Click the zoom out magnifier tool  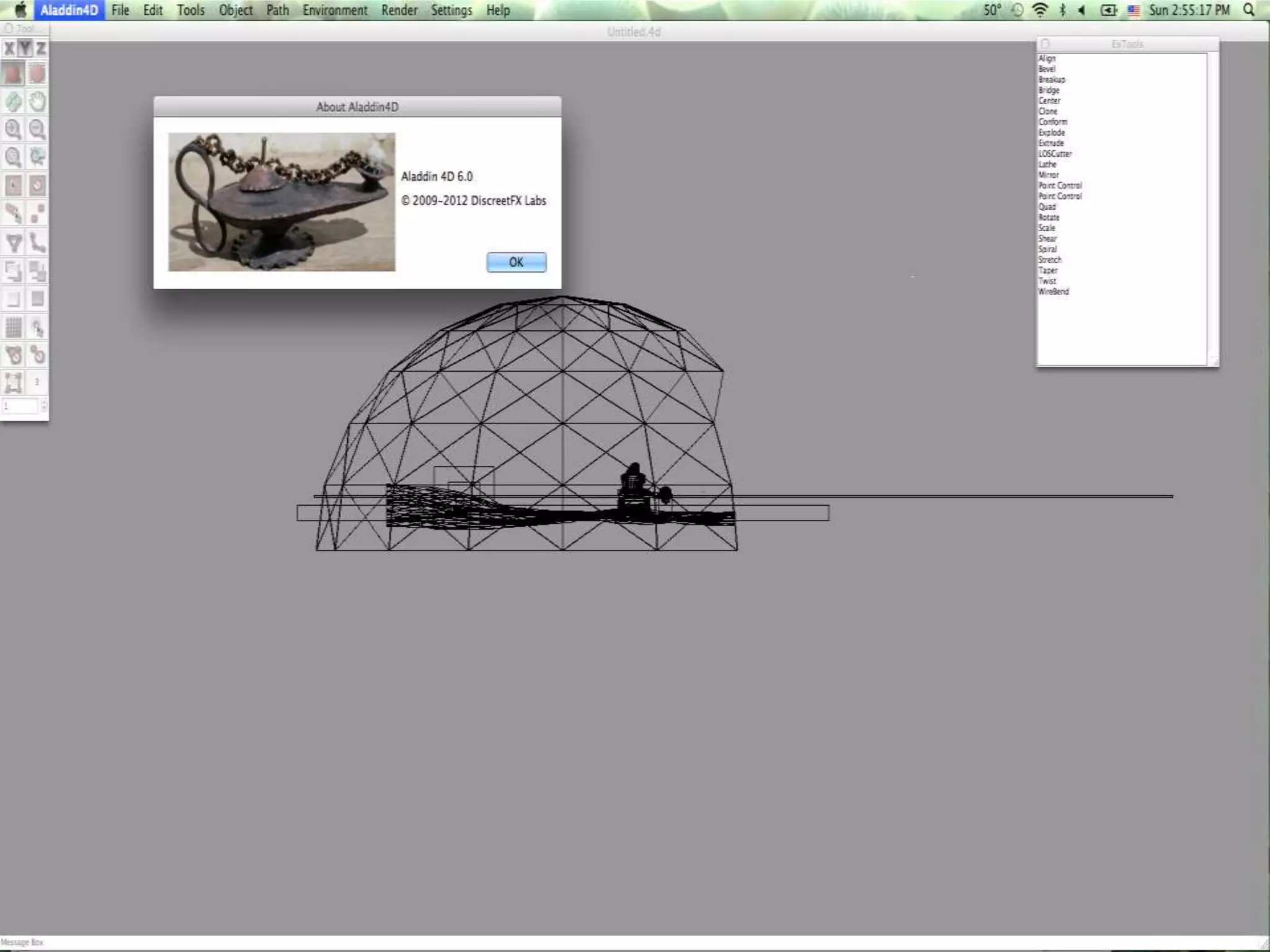[37, 129]
